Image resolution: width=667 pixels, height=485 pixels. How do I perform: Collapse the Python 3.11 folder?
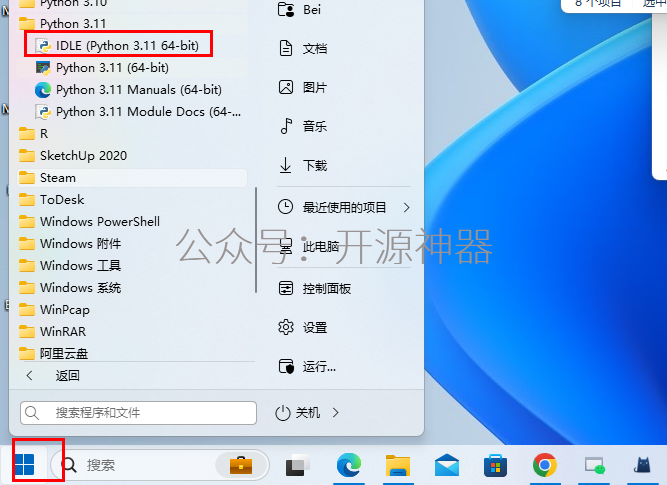pos(63,23)
